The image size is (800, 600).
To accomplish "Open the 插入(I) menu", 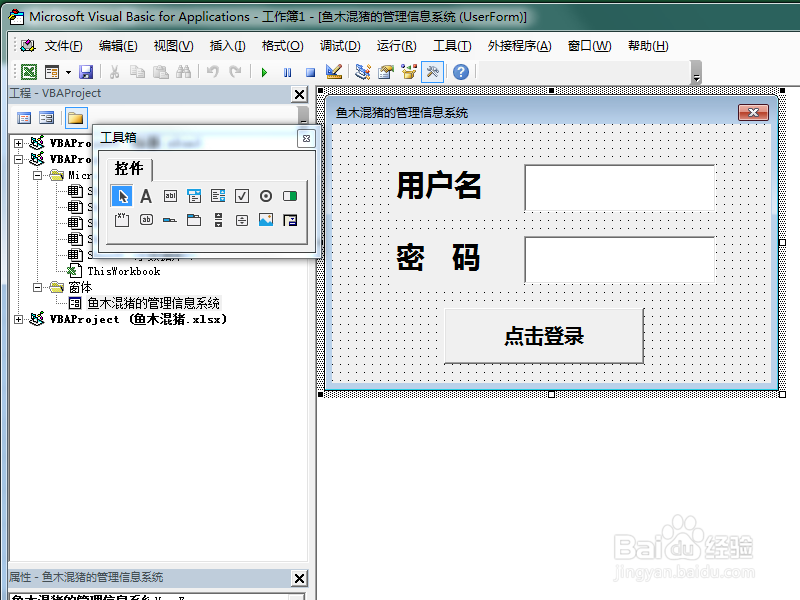I will point(228,46).
